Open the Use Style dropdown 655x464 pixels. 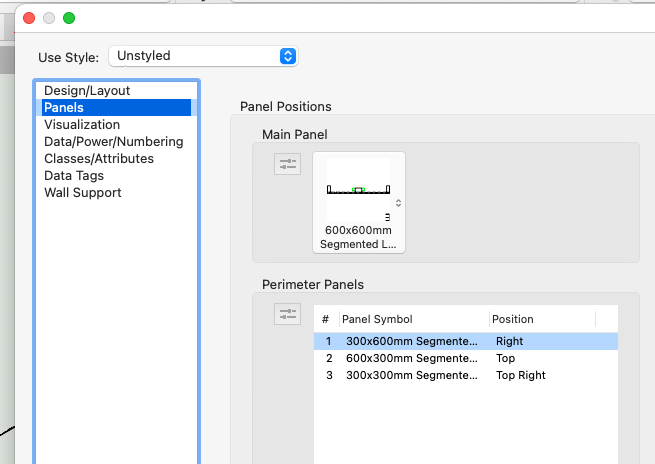coord(204,56)
